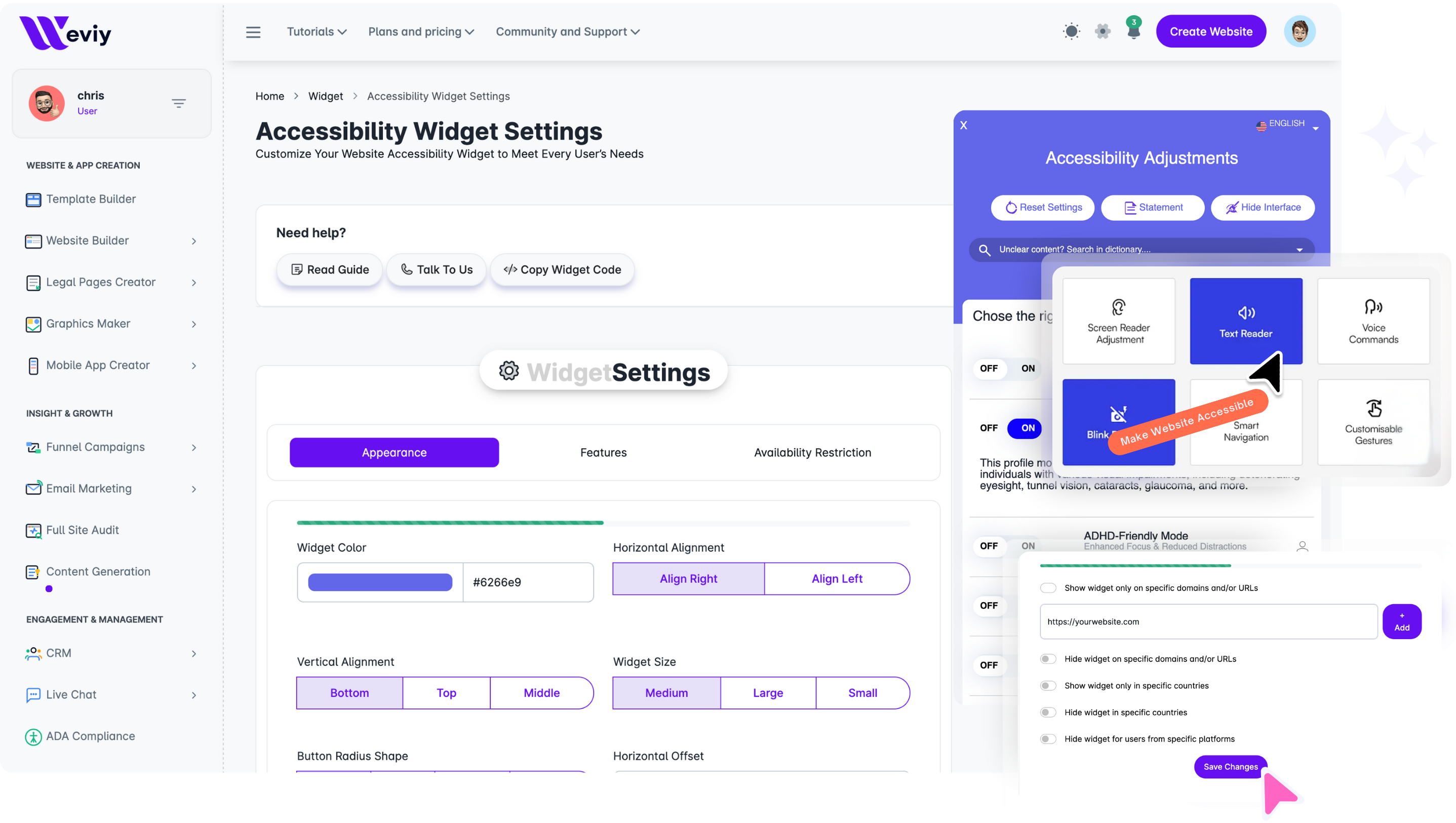
Task: Enable show widget only on specific domains
Action: 1048,588
